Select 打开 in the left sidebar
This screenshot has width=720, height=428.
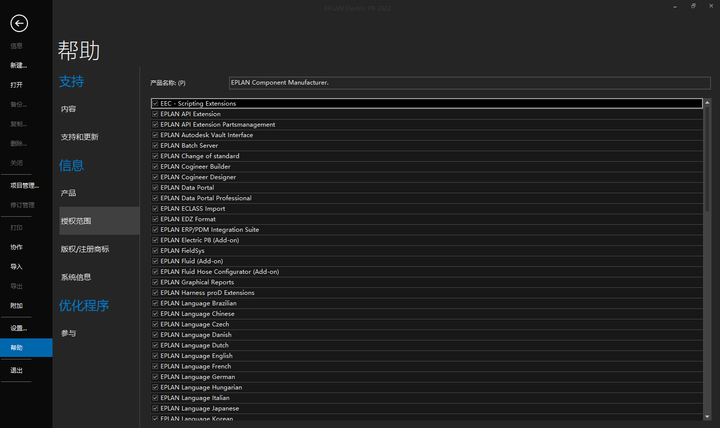[17, 85]
